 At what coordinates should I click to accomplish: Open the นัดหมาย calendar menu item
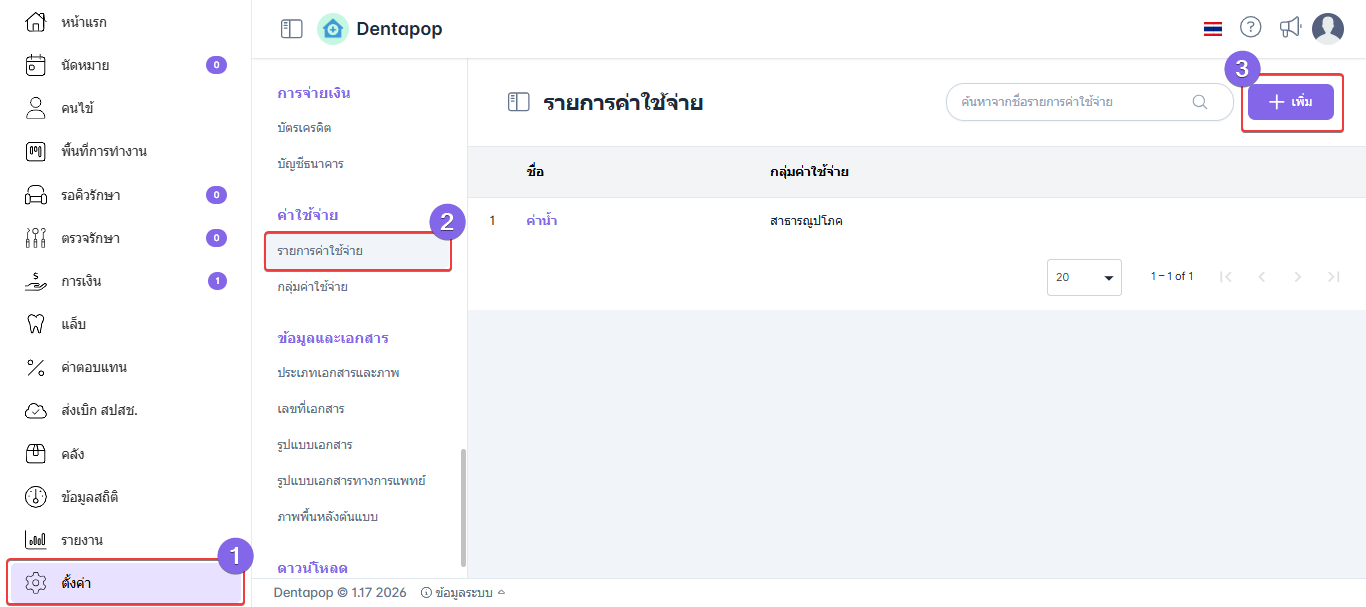(84, 65)
